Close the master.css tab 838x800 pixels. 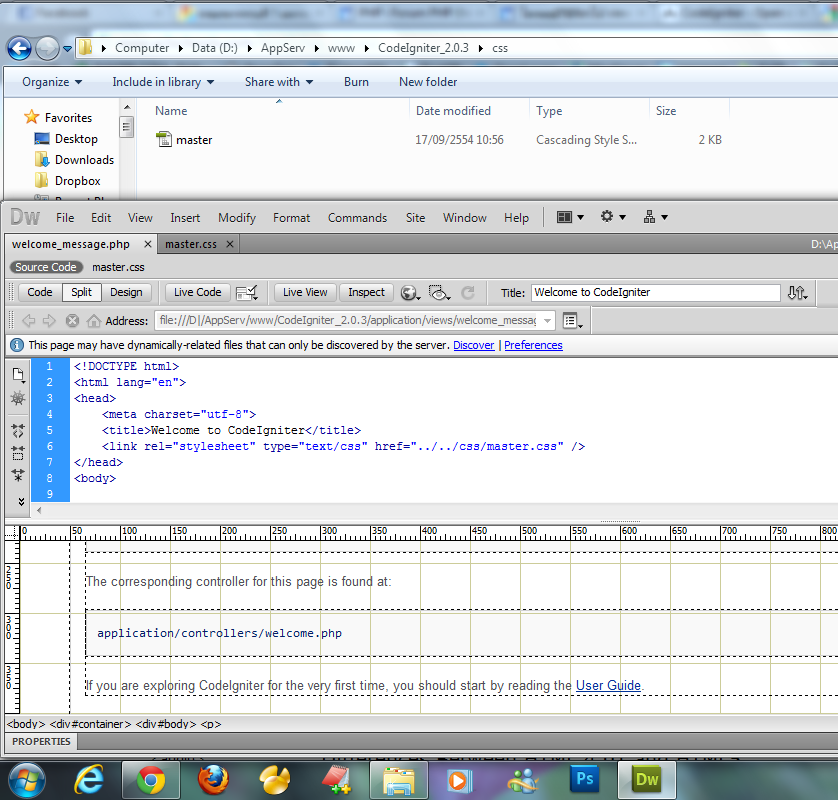(x=230, y=244)
